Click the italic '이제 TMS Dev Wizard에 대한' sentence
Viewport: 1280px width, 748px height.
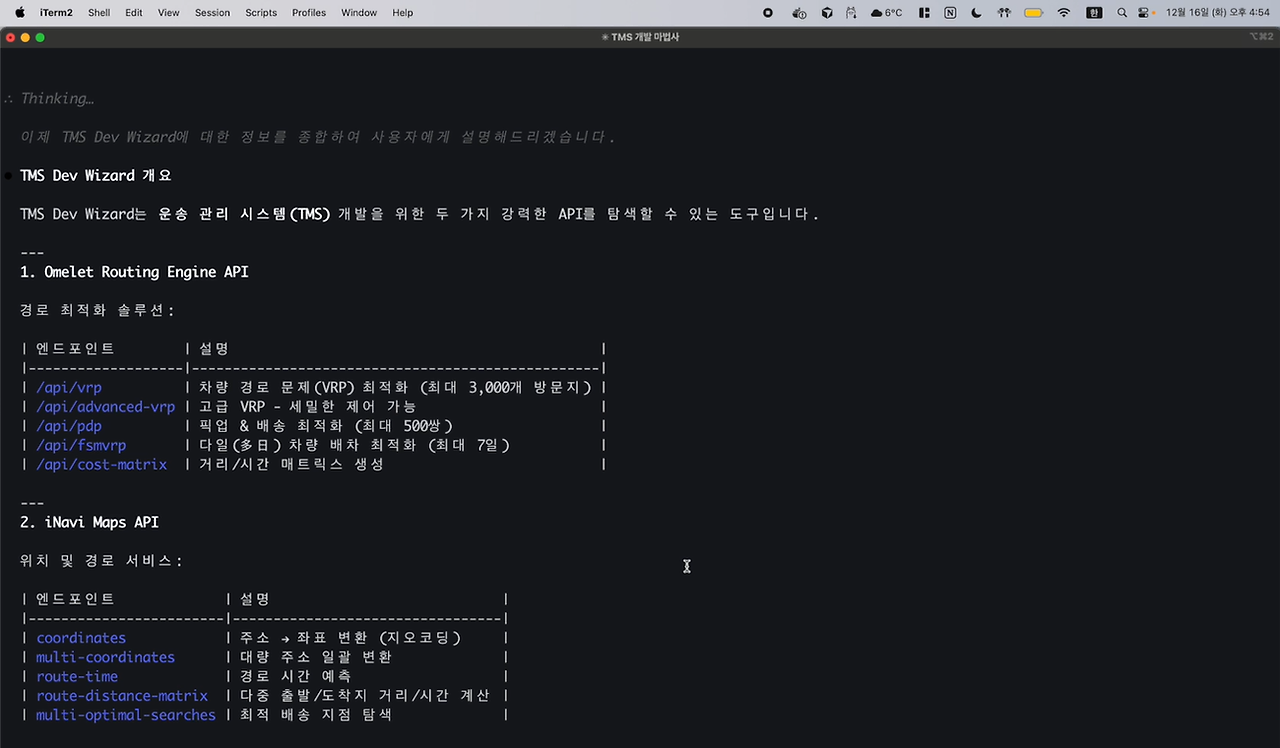[x=317, y=137]
